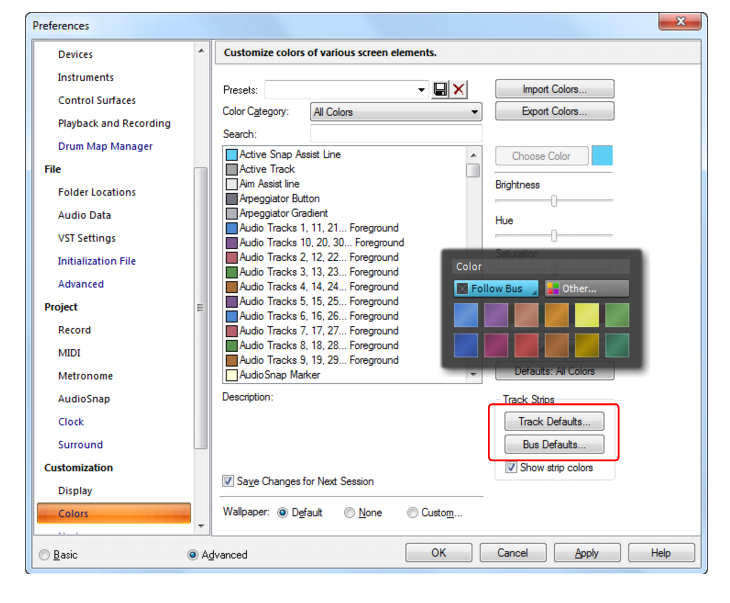Click the save preset floppy disk icon
730x603 pixels.
(x=440, y=90)
